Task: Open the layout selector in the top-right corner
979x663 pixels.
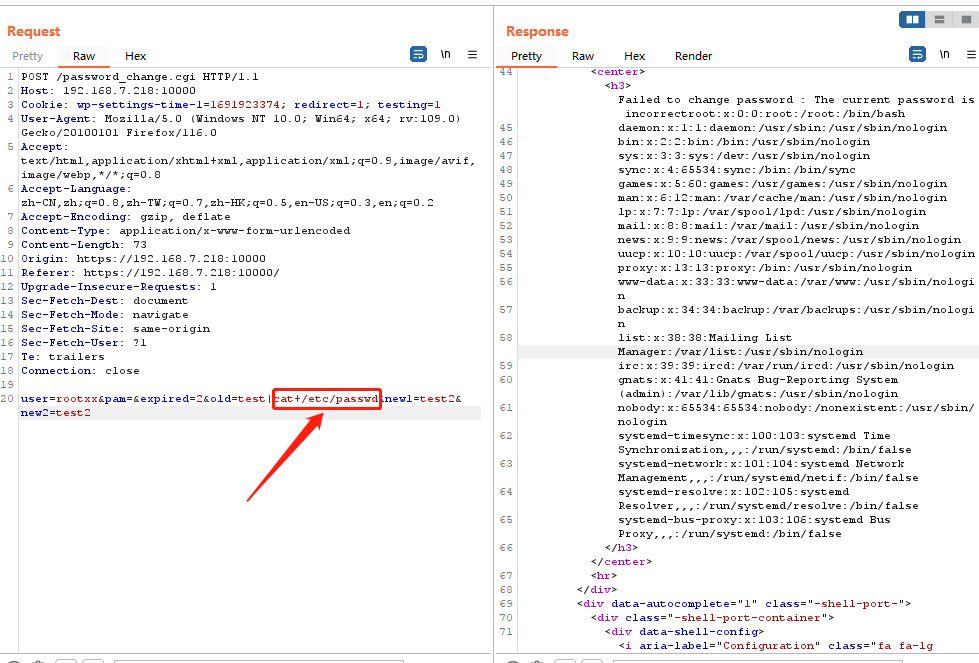Action: (940, 19)
